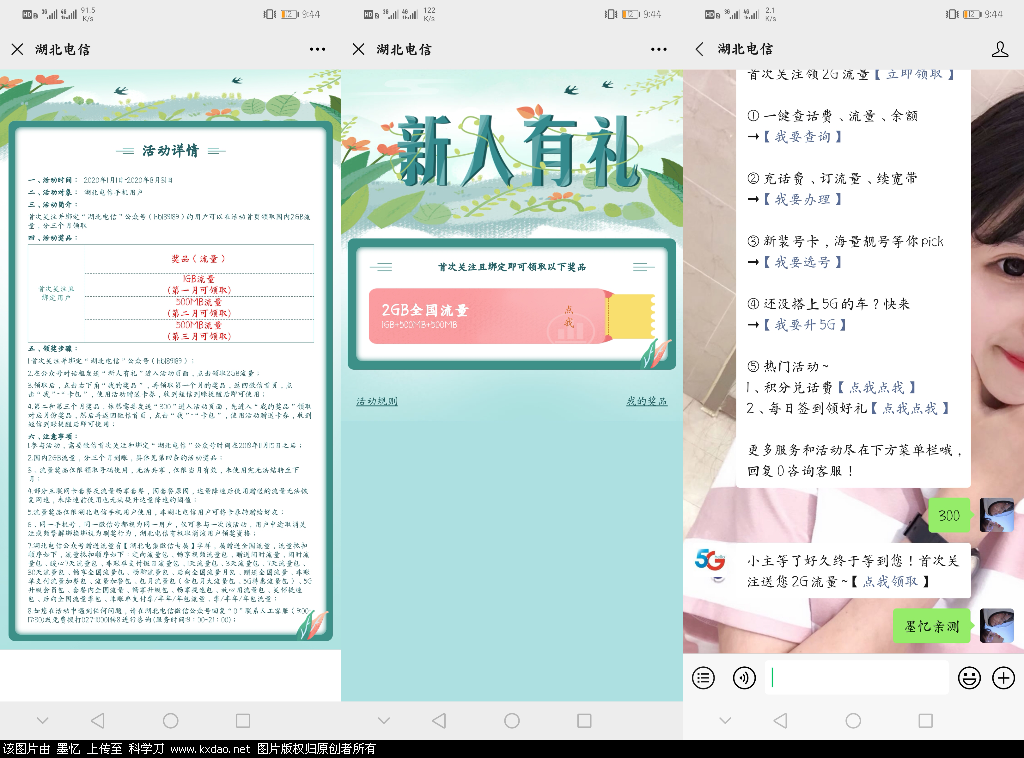
Task: Open the emoji picker in chat
Action: click(x=969, y=678)
